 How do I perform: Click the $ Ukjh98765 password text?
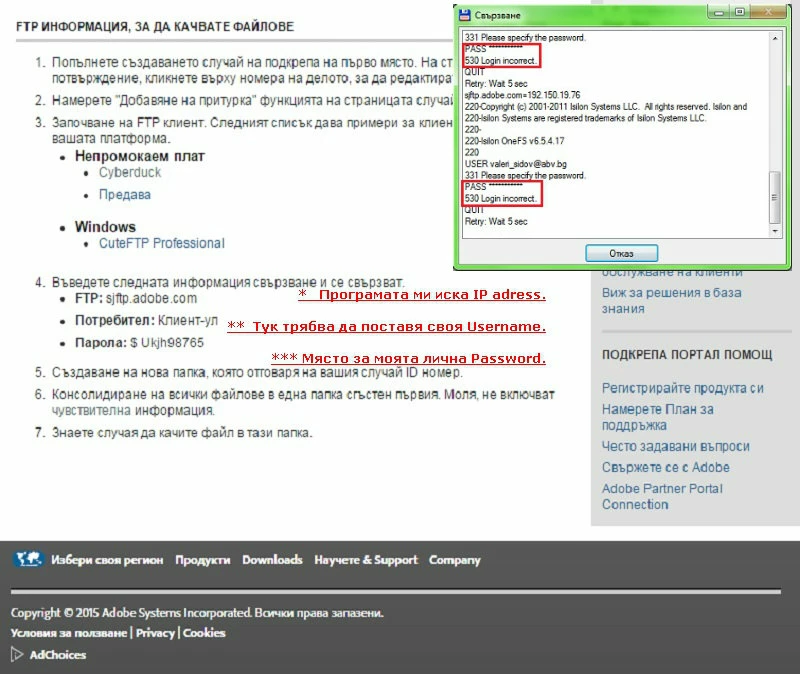(167, 342)
